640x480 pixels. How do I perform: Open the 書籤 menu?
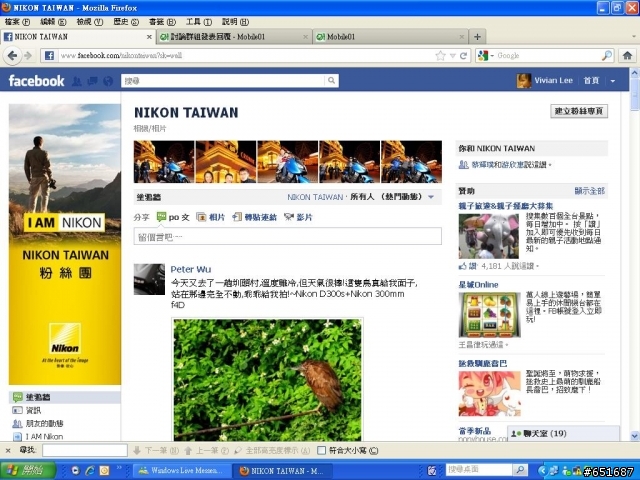tap(162, 22)
